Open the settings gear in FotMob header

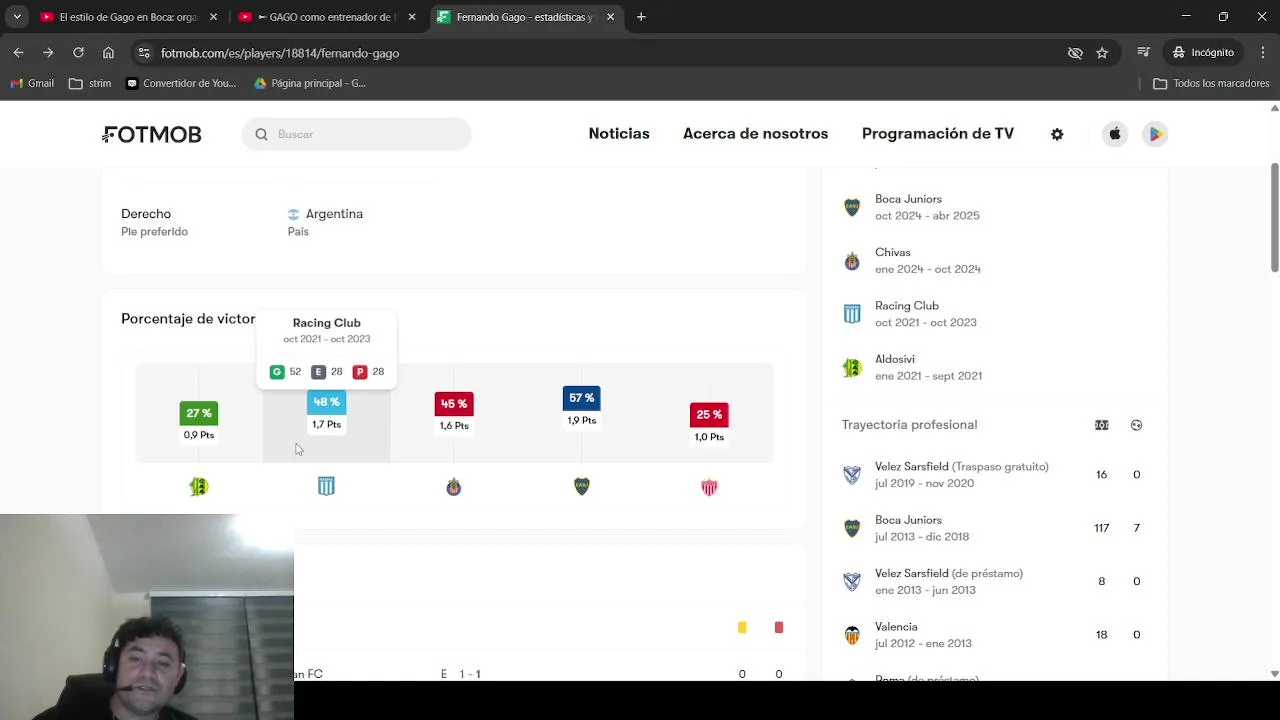pyautogui.click(x=1057, y=134)
